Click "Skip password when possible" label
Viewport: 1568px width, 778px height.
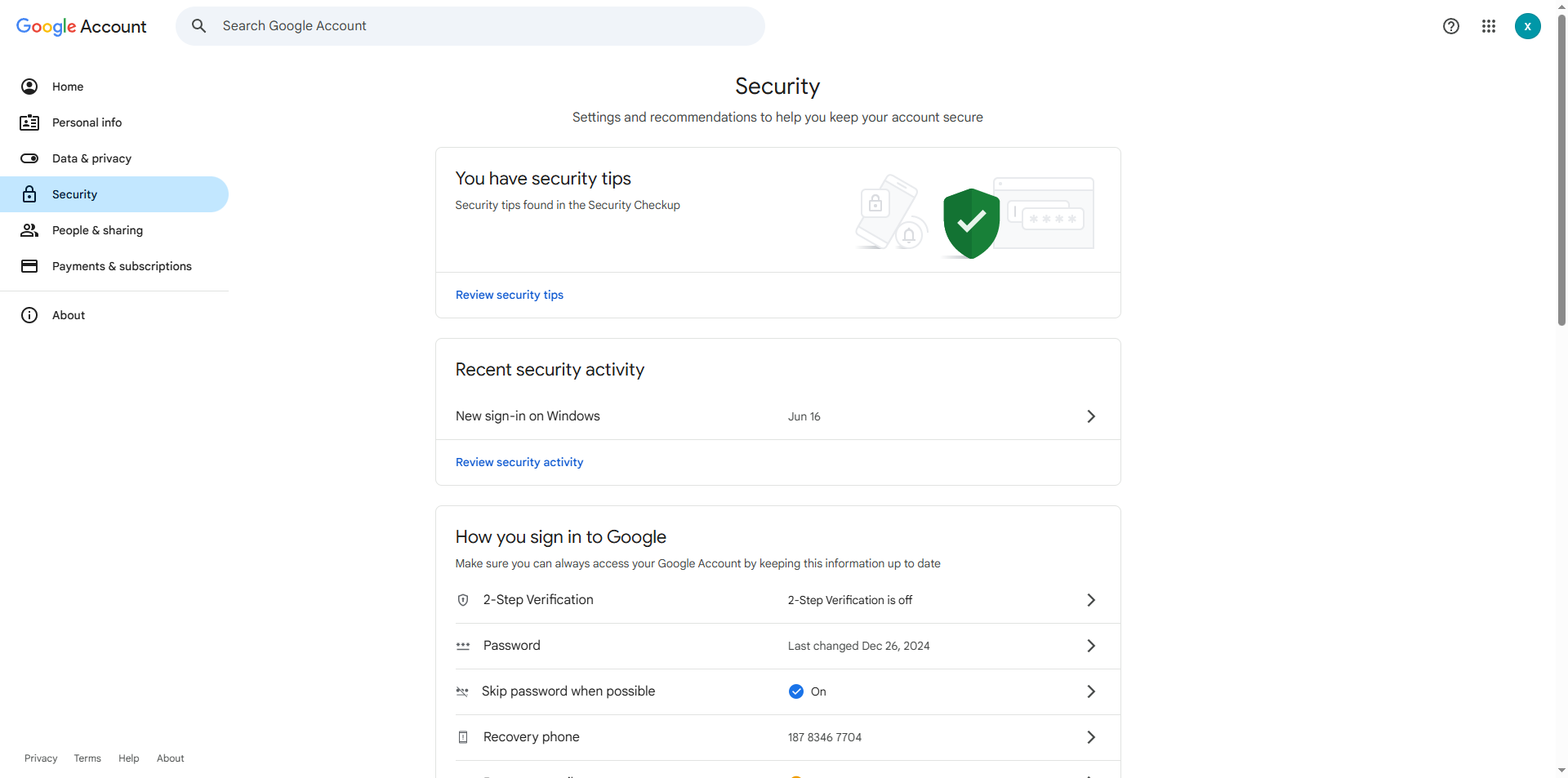[568, 691]
